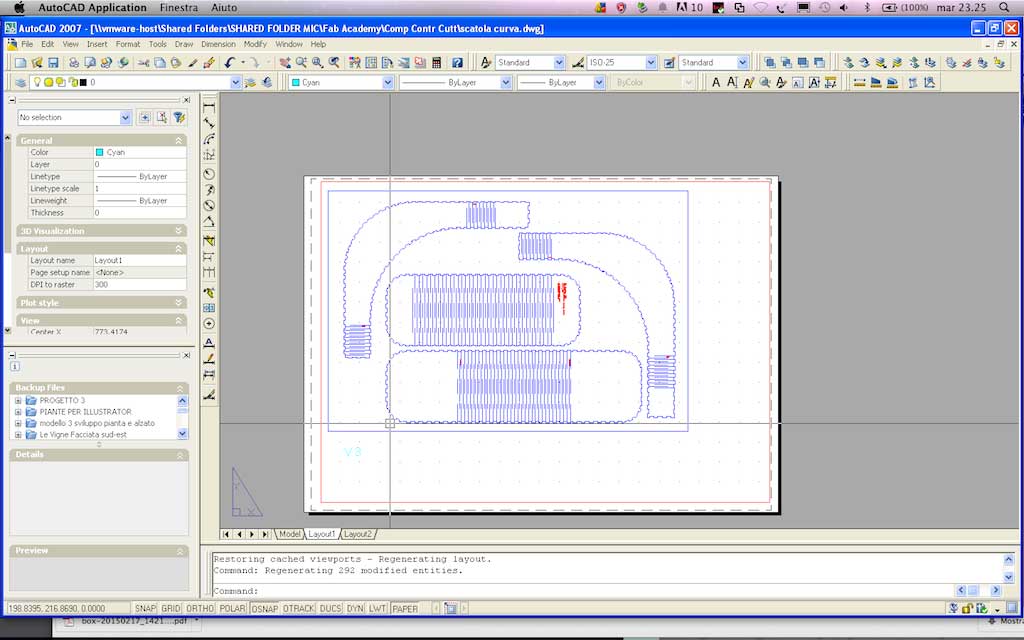Click the Multiline Text 'A' icon
1024x640 pixels.
coord(716,82)
